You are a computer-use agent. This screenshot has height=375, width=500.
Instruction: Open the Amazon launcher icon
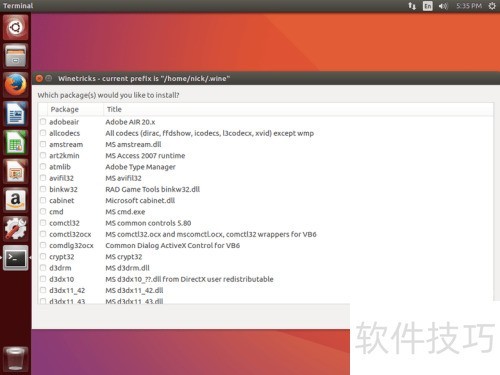(x=15, y=200)
